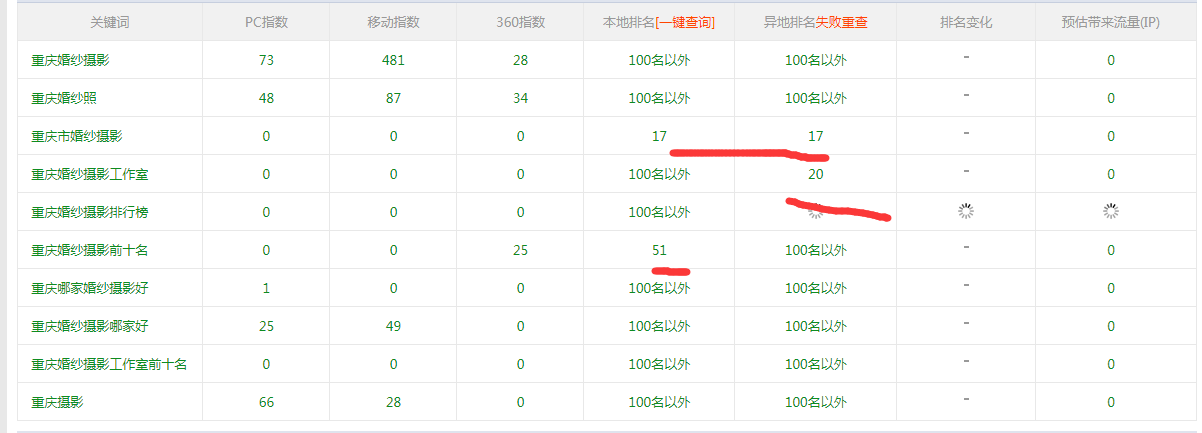Click the 一键查询 link in header
1202x433 pixels.
click(x=685, y=22)
